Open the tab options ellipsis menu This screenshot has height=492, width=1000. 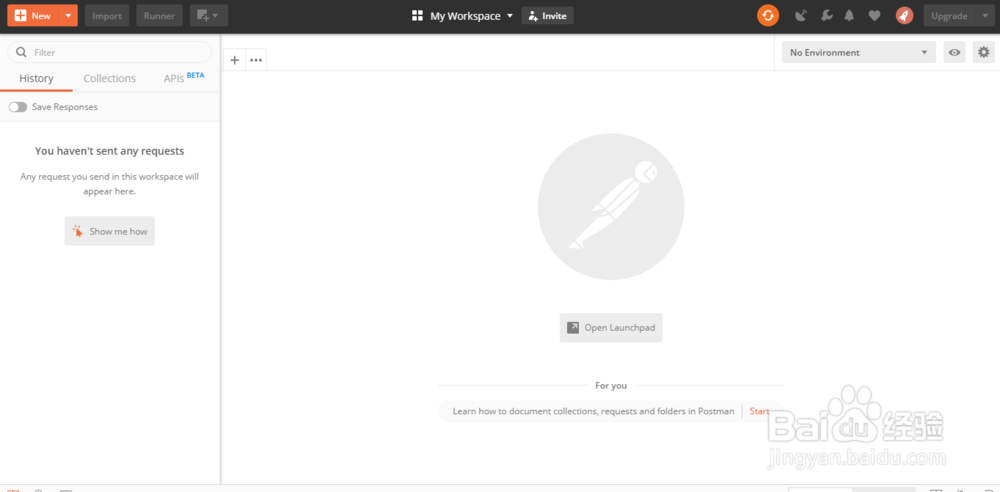[256, 60]
